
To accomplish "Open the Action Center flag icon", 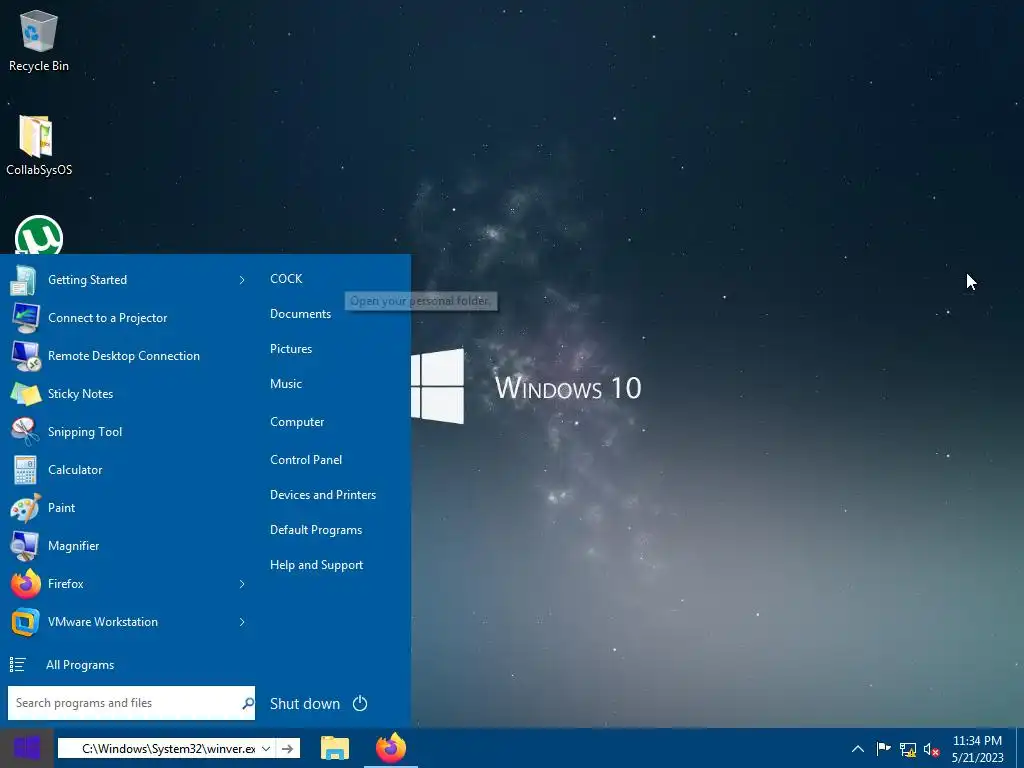I will (883, 749).
